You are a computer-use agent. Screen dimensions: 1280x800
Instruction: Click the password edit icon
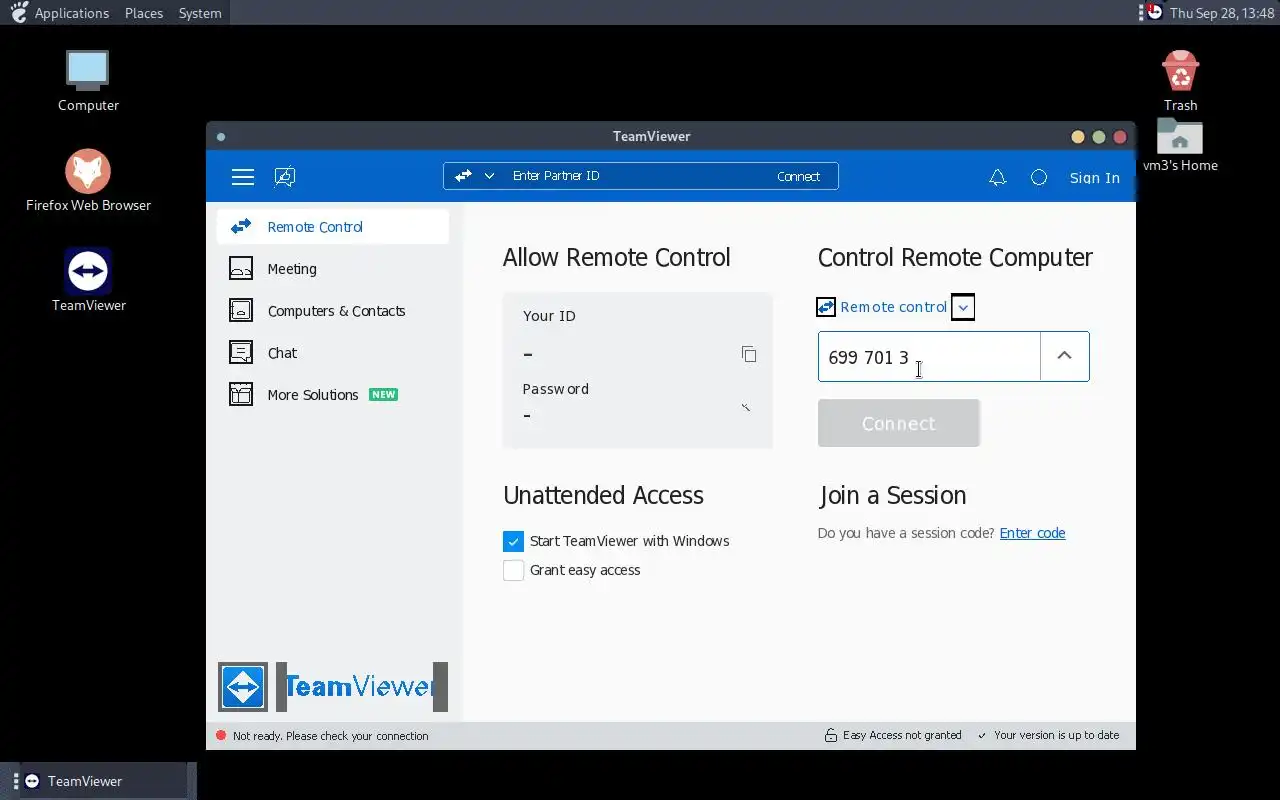pyautogui.click(x=746, y=407)
